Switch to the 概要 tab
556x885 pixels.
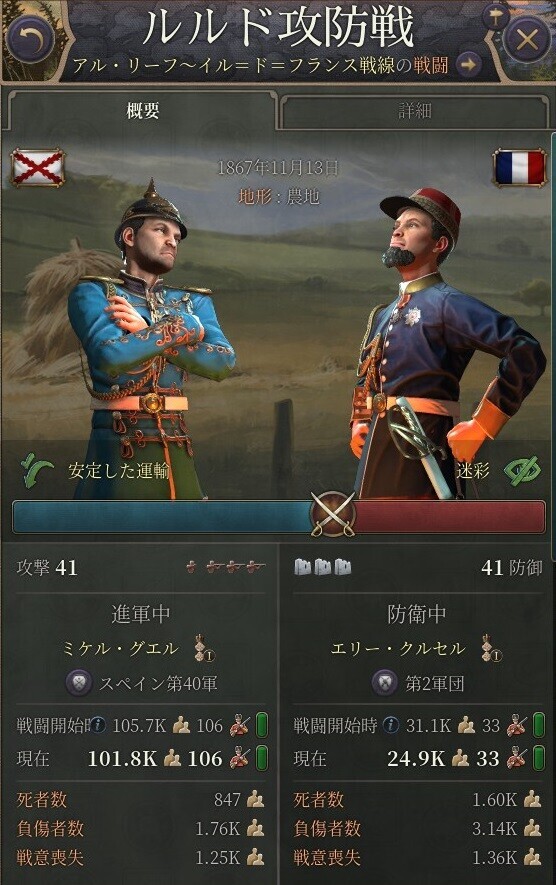click(142, 111)
